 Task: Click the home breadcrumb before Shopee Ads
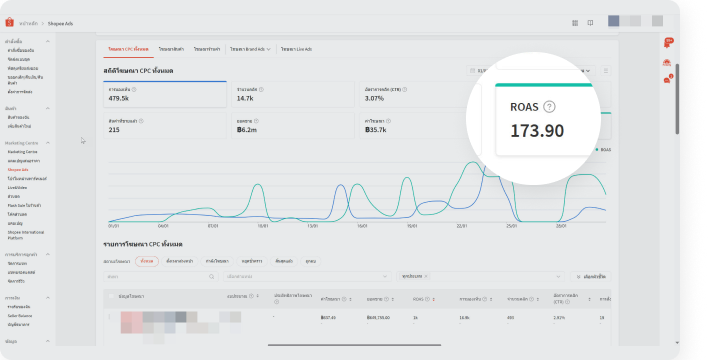(x=28, y=23)
